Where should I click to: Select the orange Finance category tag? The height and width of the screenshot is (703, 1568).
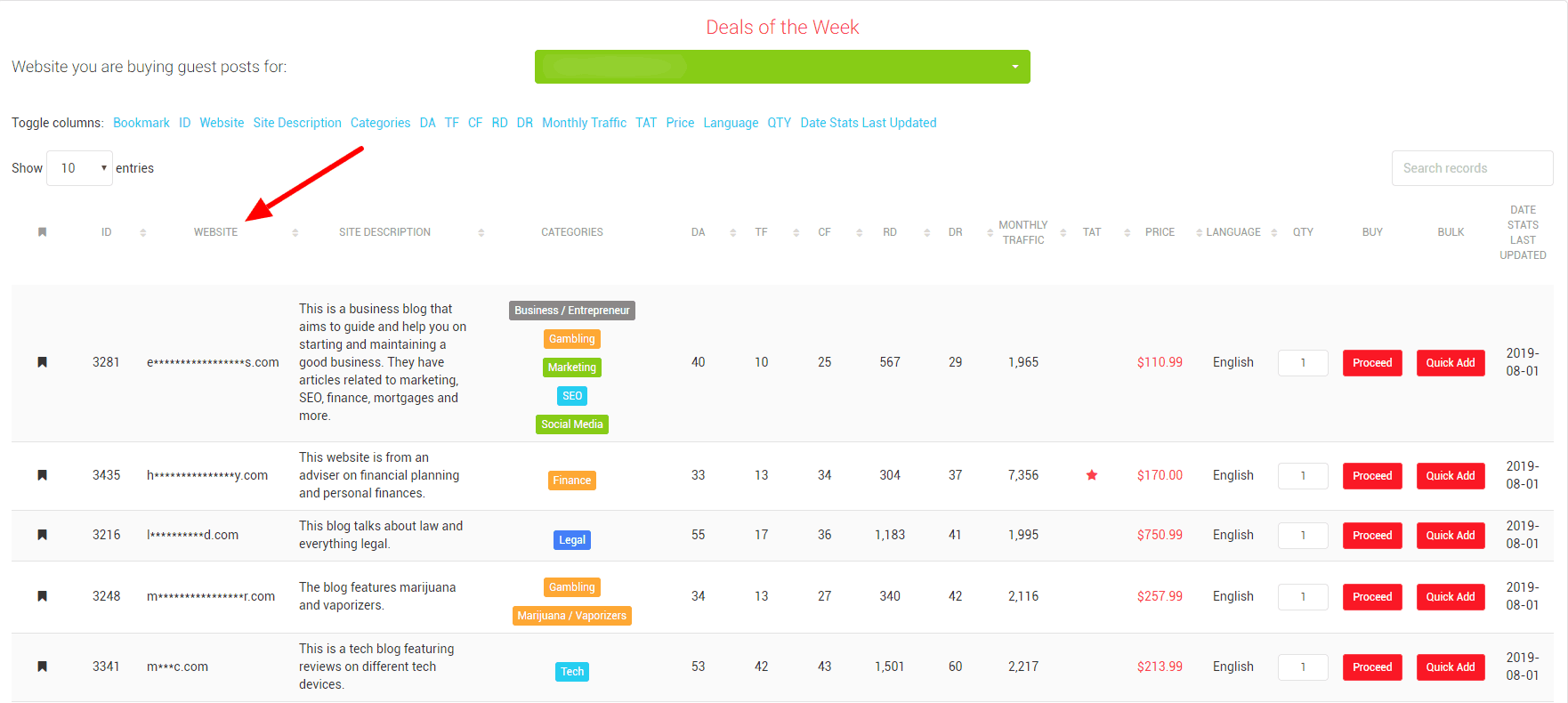571,481
